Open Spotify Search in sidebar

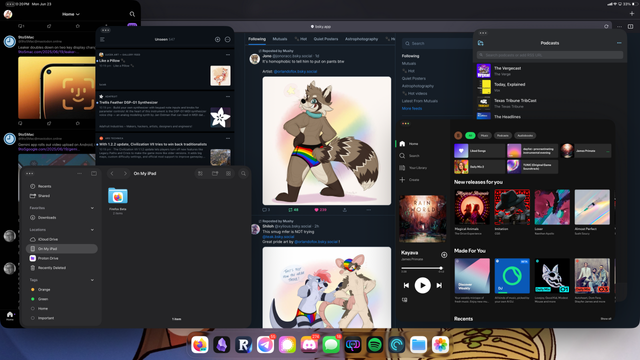pos(409,156)
